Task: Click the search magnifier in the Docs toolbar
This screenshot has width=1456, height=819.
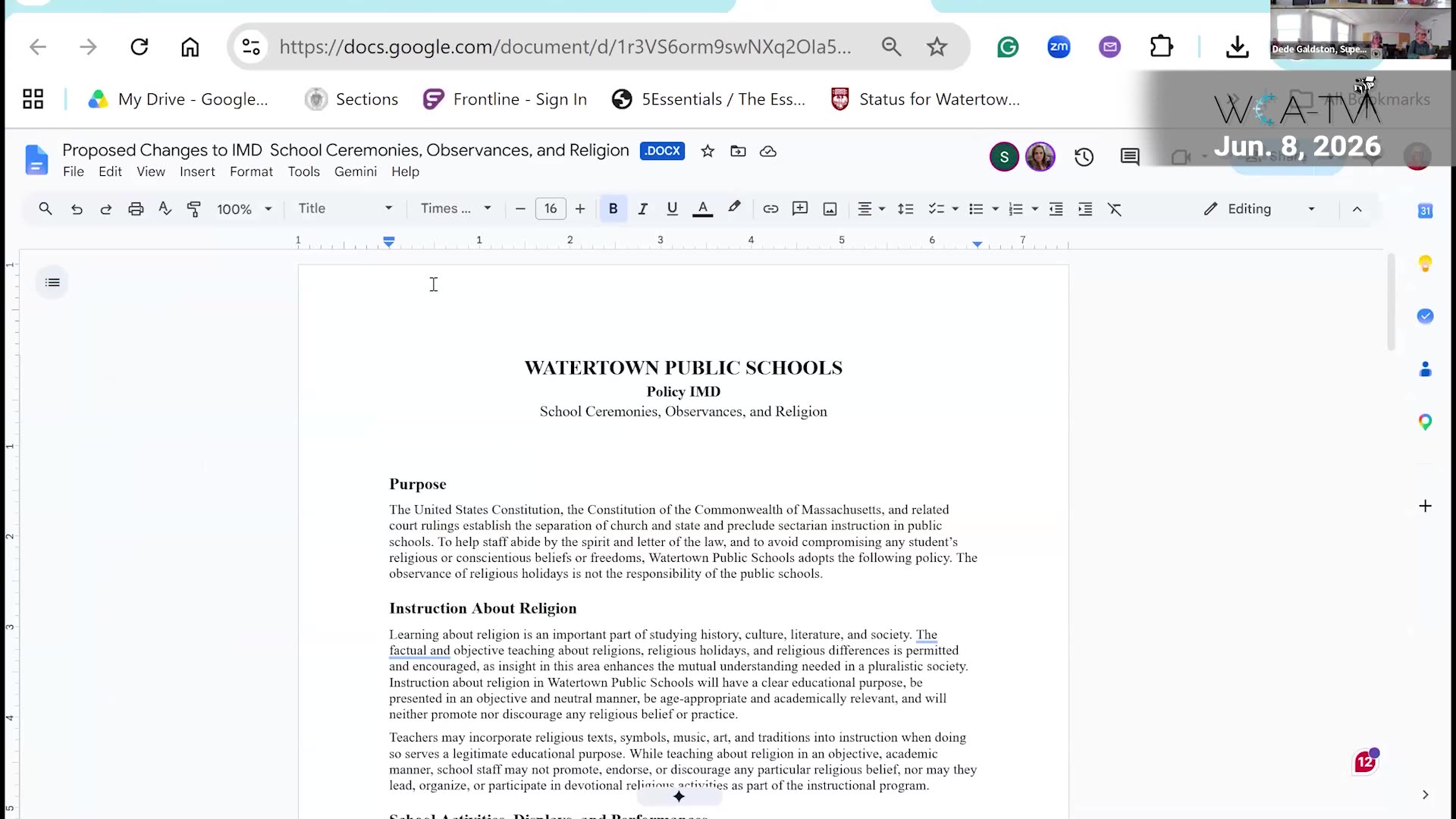Action: [x=45, y=209]
